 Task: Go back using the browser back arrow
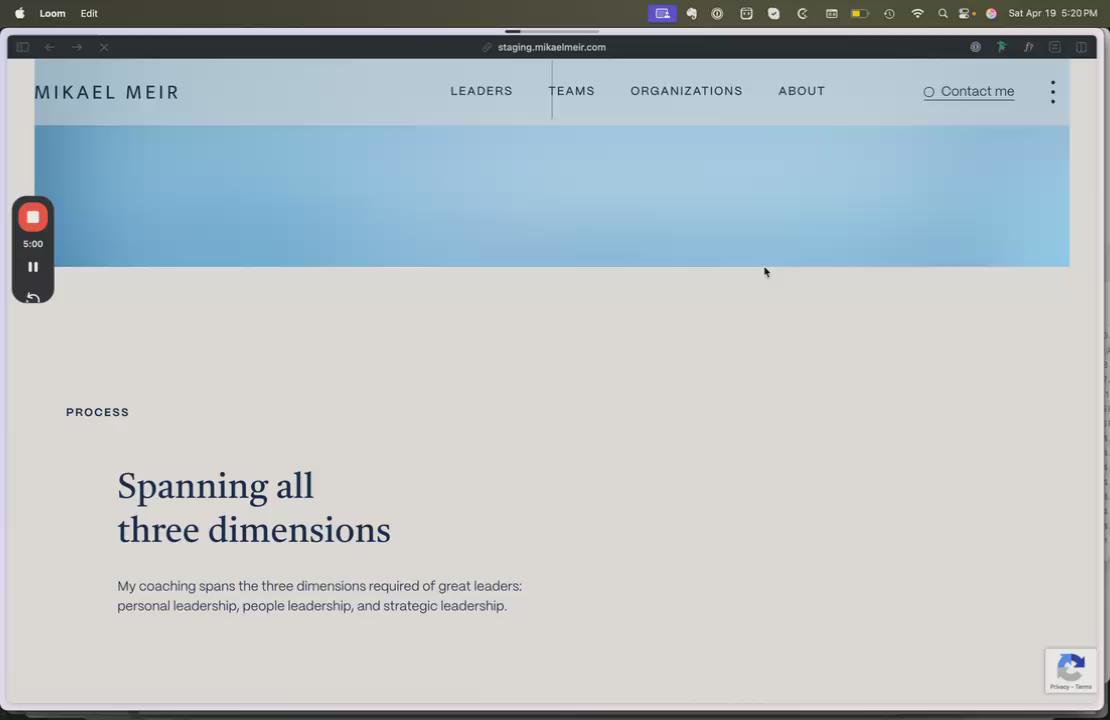pyautogui.click(x=50, y=47)
